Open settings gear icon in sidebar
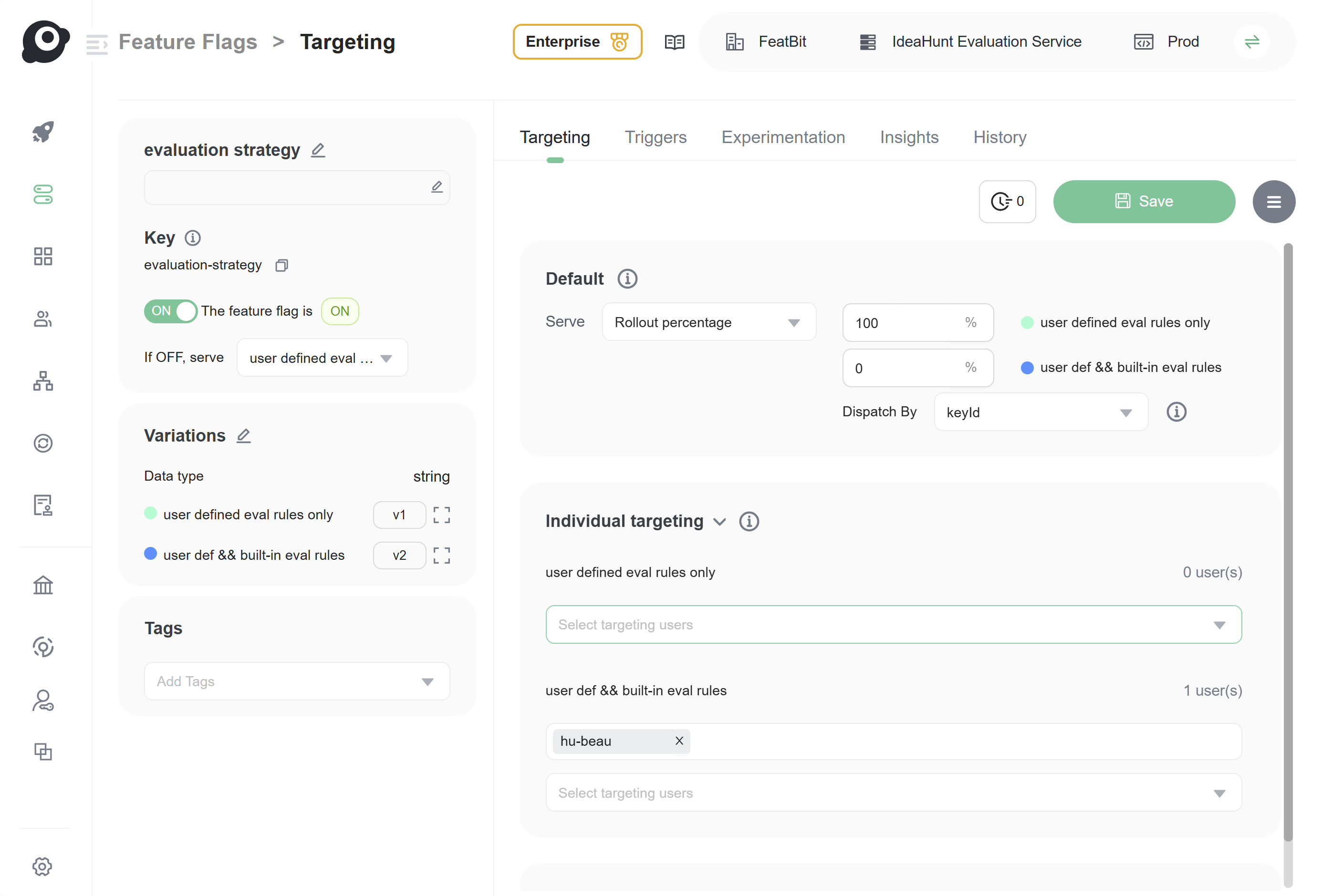The width and height of the screenshot is (1322, 896). click(42, 866)
